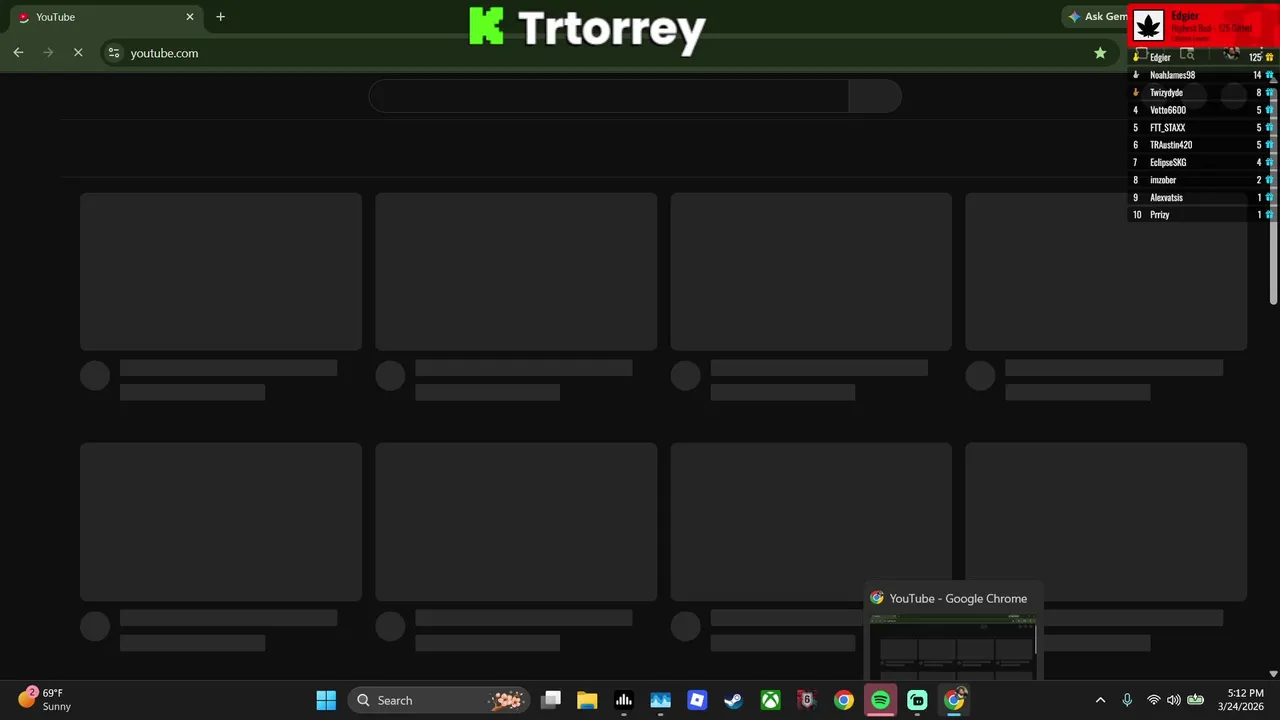Launch Roblox from the taskbar

click(697, 700)
